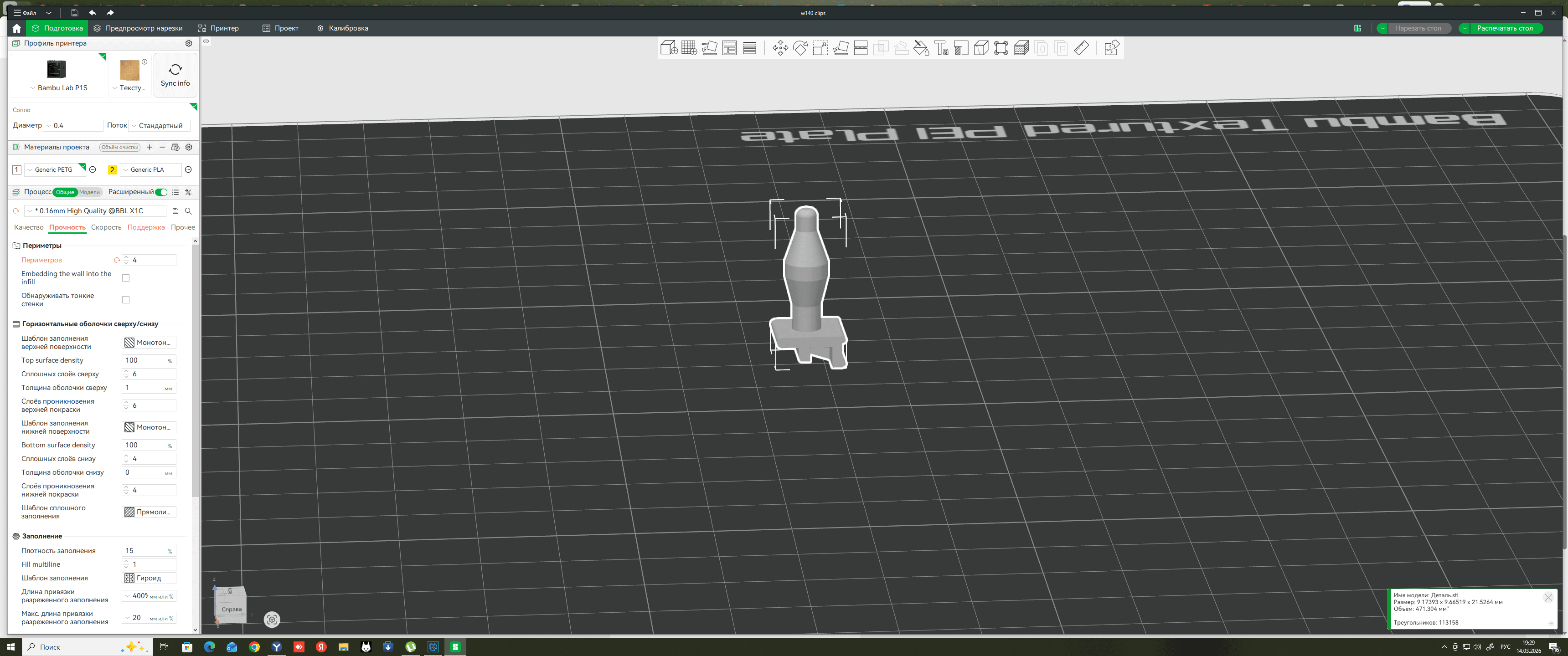1568x656 pixels.
Task: Click the home icon
Action: pyautogui.click(x=16, y=28)
